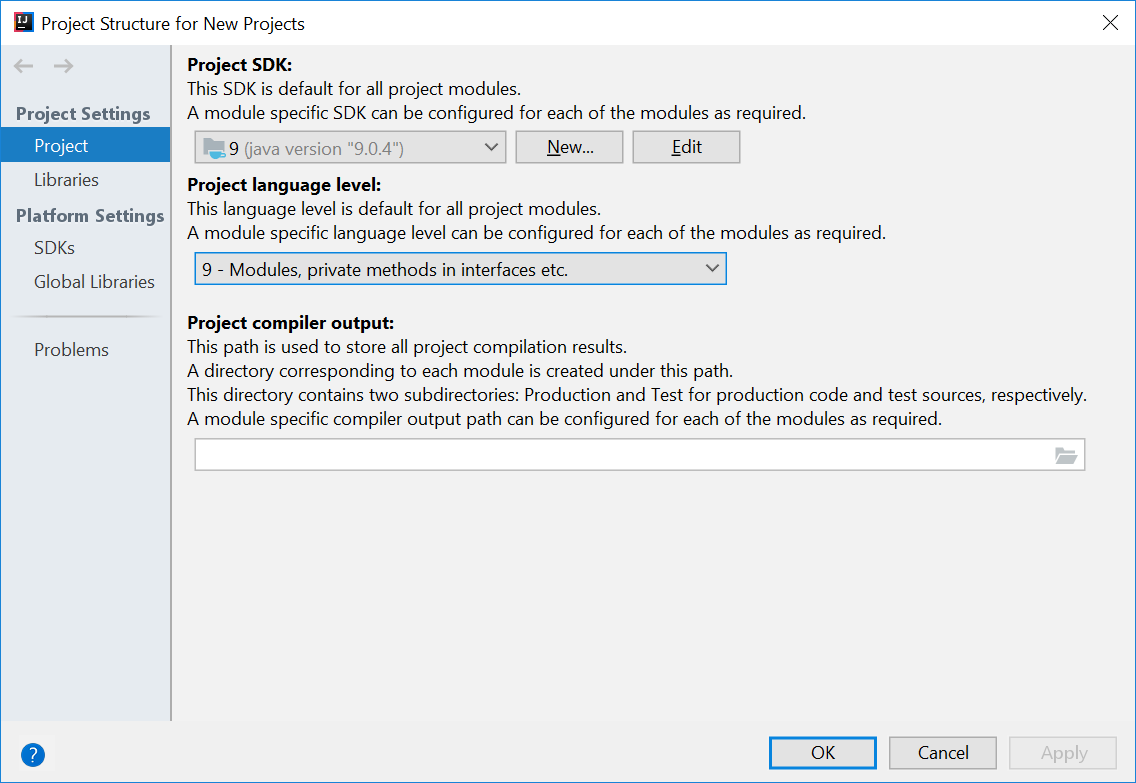Click the forward navigation arrow

coord(62,66)
